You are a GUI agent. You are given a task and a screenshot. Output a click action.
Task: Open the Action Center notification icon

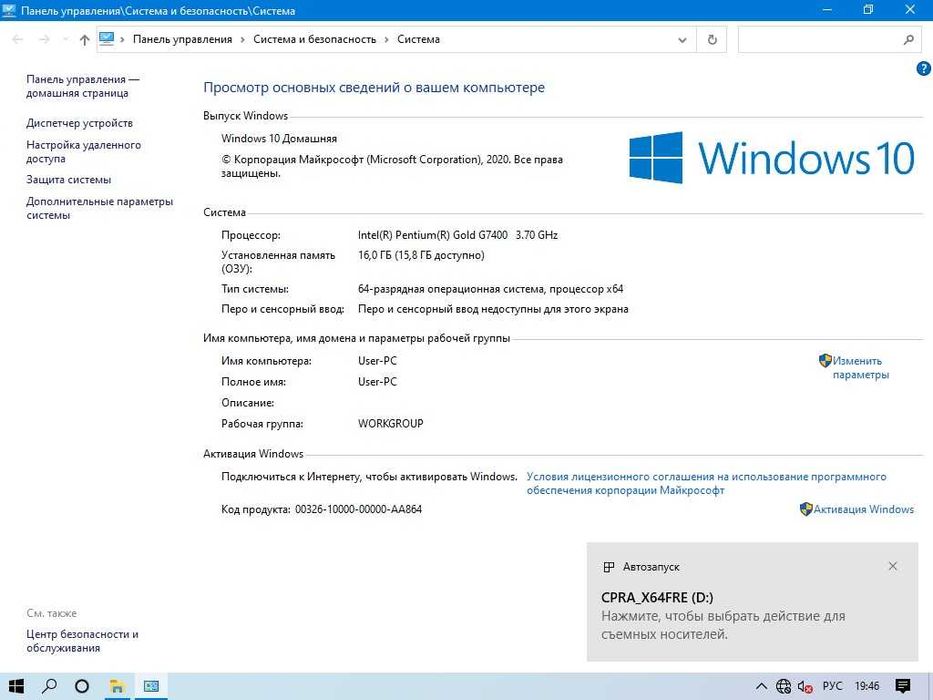[903, 686]
